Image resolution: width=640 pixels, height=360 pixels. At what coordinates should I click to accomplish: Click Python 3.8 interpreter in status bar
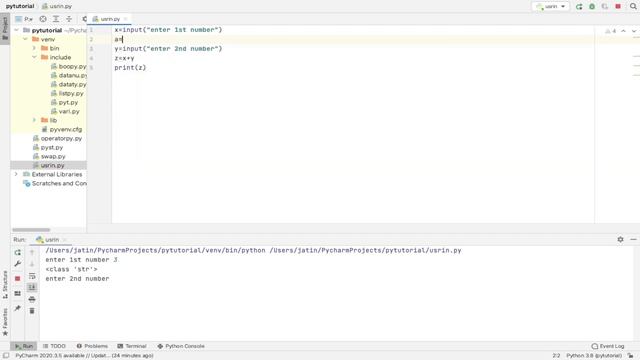(594, 356)
